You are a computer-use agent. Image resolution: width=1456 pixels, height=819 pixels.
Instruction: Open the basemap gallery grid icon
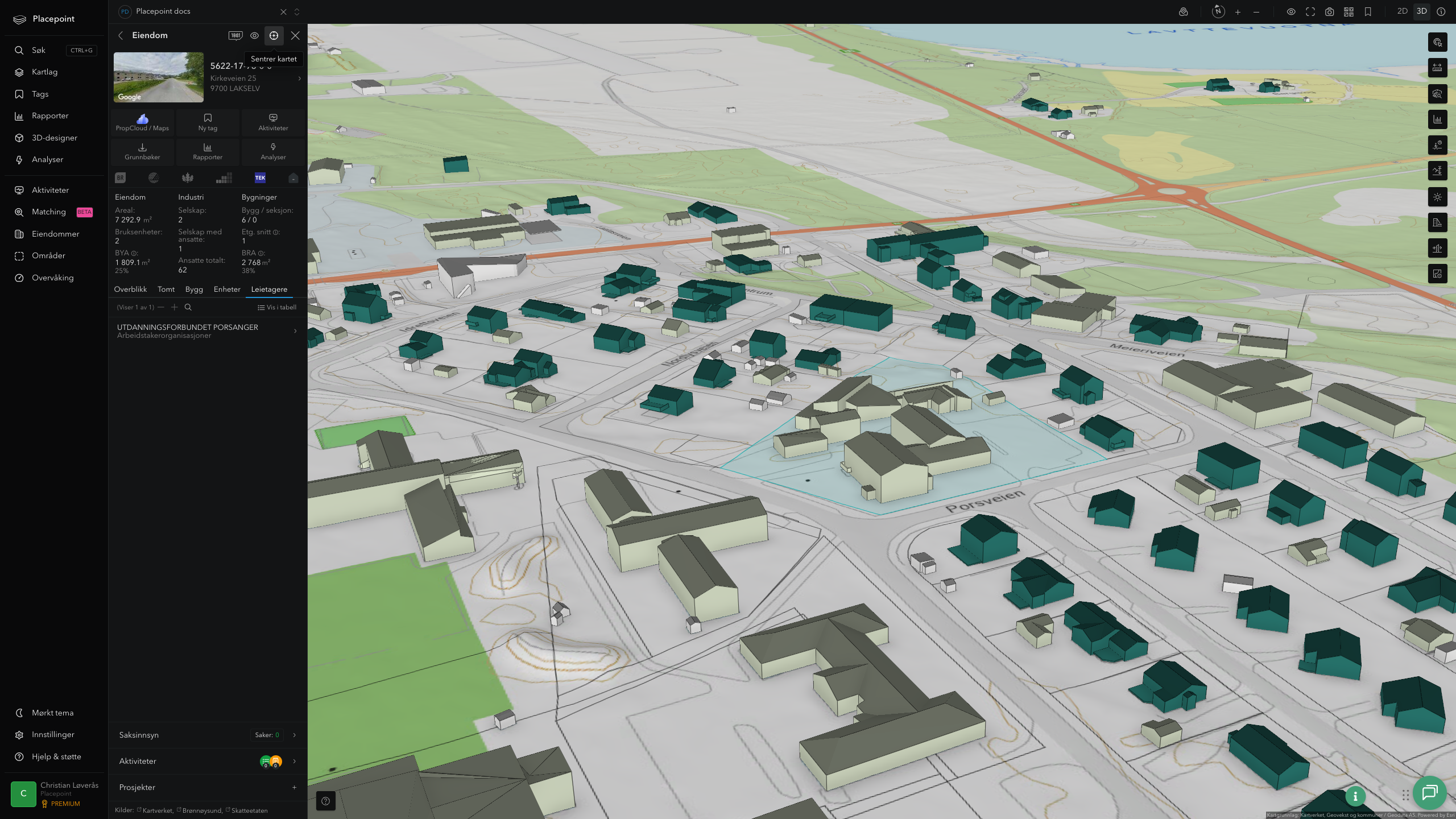(x=1349, y=12)
